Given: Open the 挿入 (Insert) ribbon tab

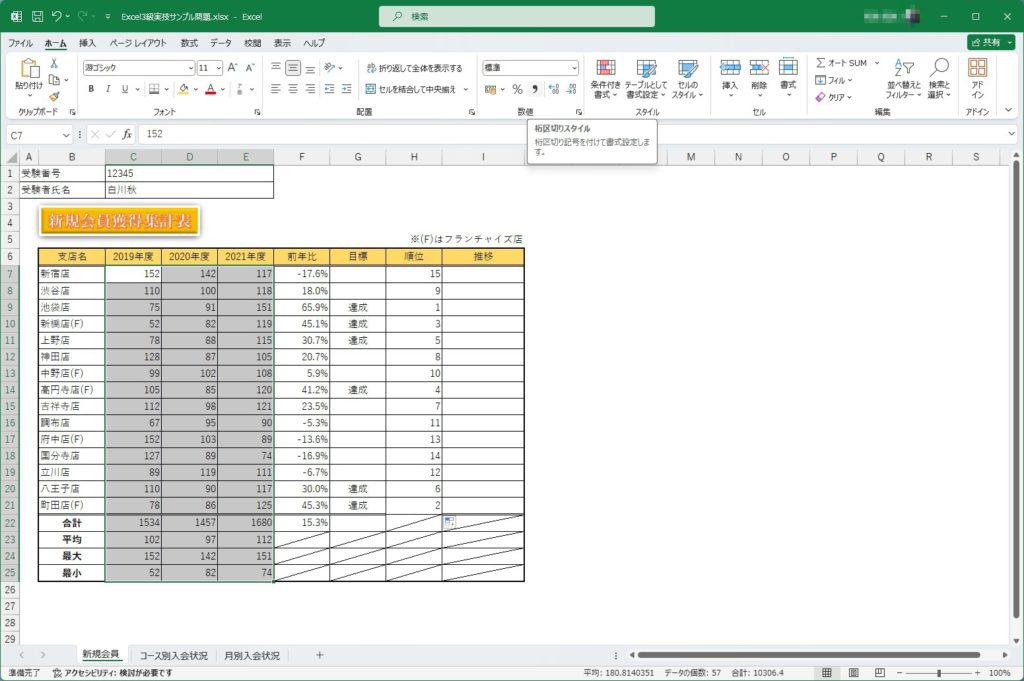Looking at the screenshot, I should click(87, 43).
